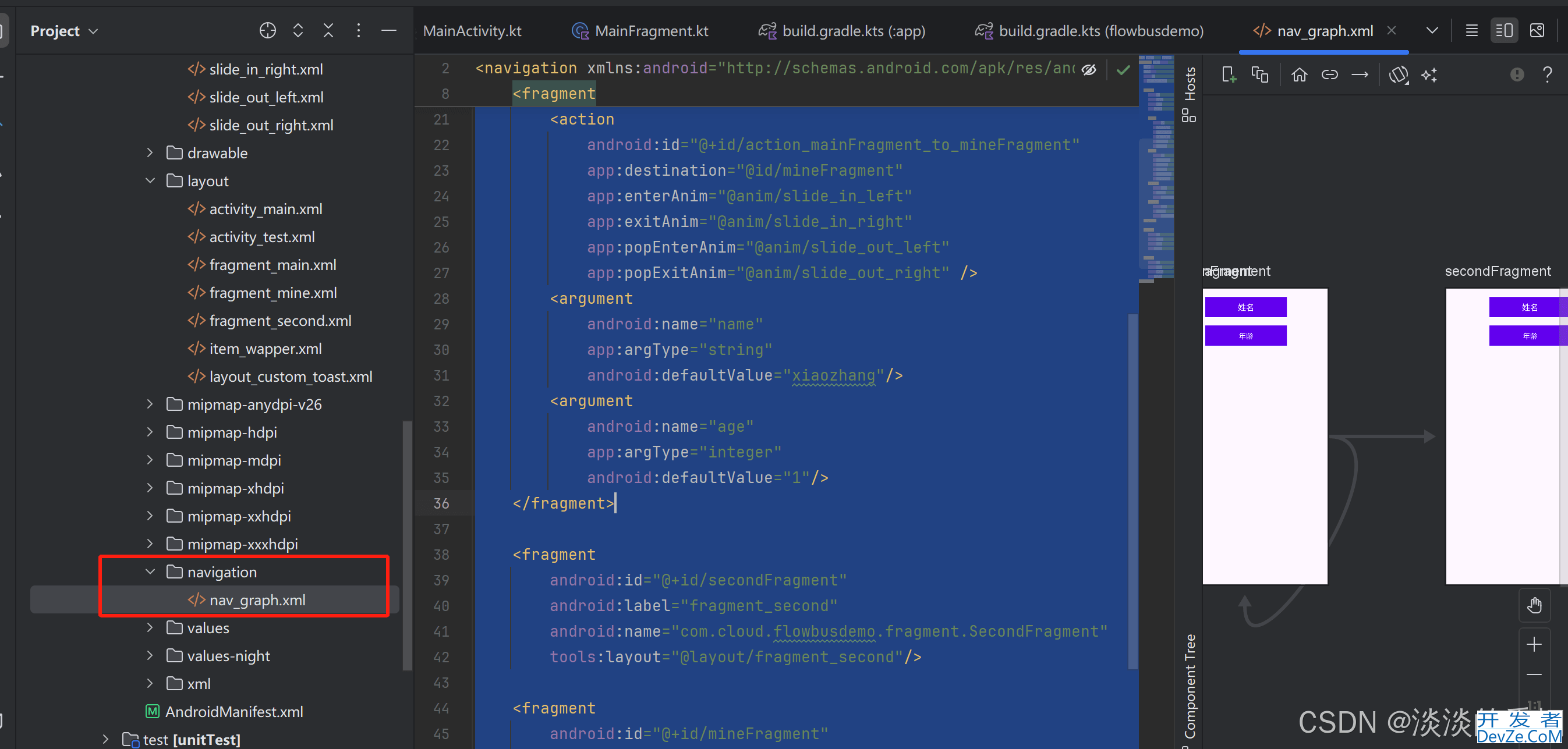Expand the test [unitTest] folder
Screen dimensions: 1568x749
(x=106, y=739)
